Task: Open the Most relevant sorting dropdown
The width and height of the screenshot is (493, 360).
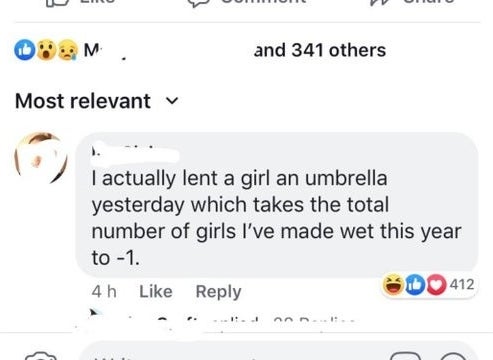Action: coord(97,101)
